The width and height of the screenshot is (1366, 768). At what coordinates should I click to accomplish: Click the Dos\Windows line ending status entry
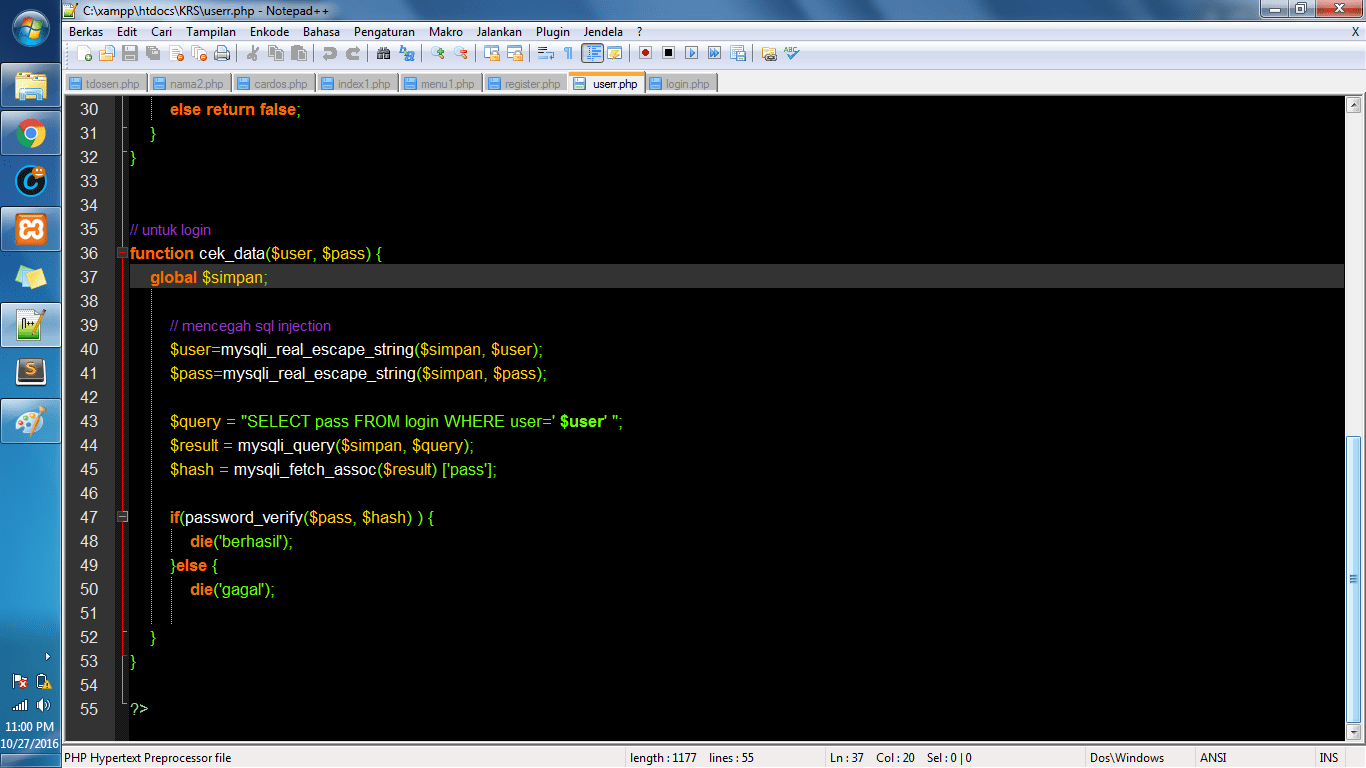pyautogui.click(x=1127, y=758)
